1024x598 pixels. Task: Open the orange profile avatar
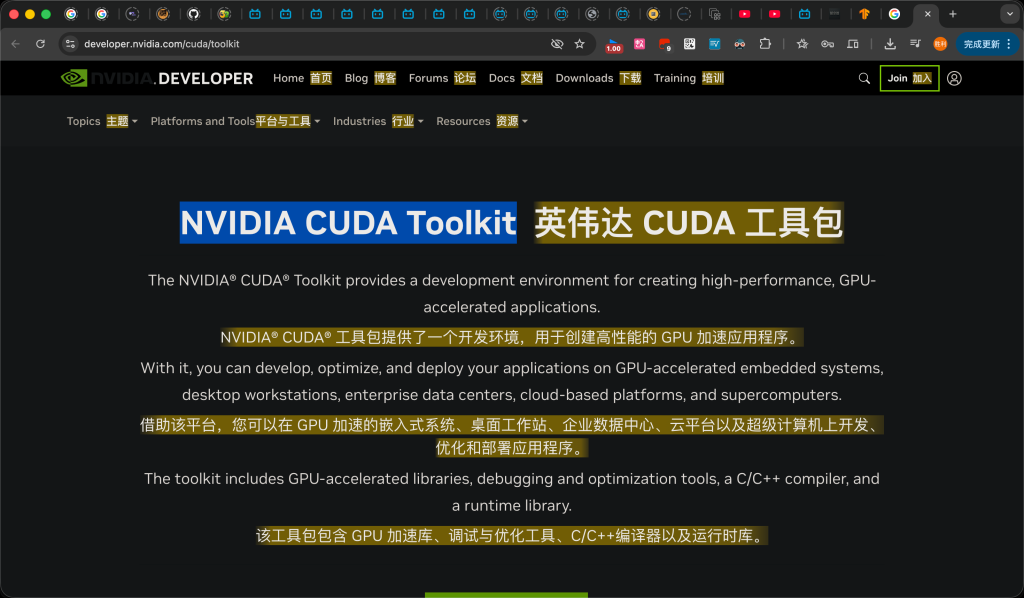(x=940, y=44)
